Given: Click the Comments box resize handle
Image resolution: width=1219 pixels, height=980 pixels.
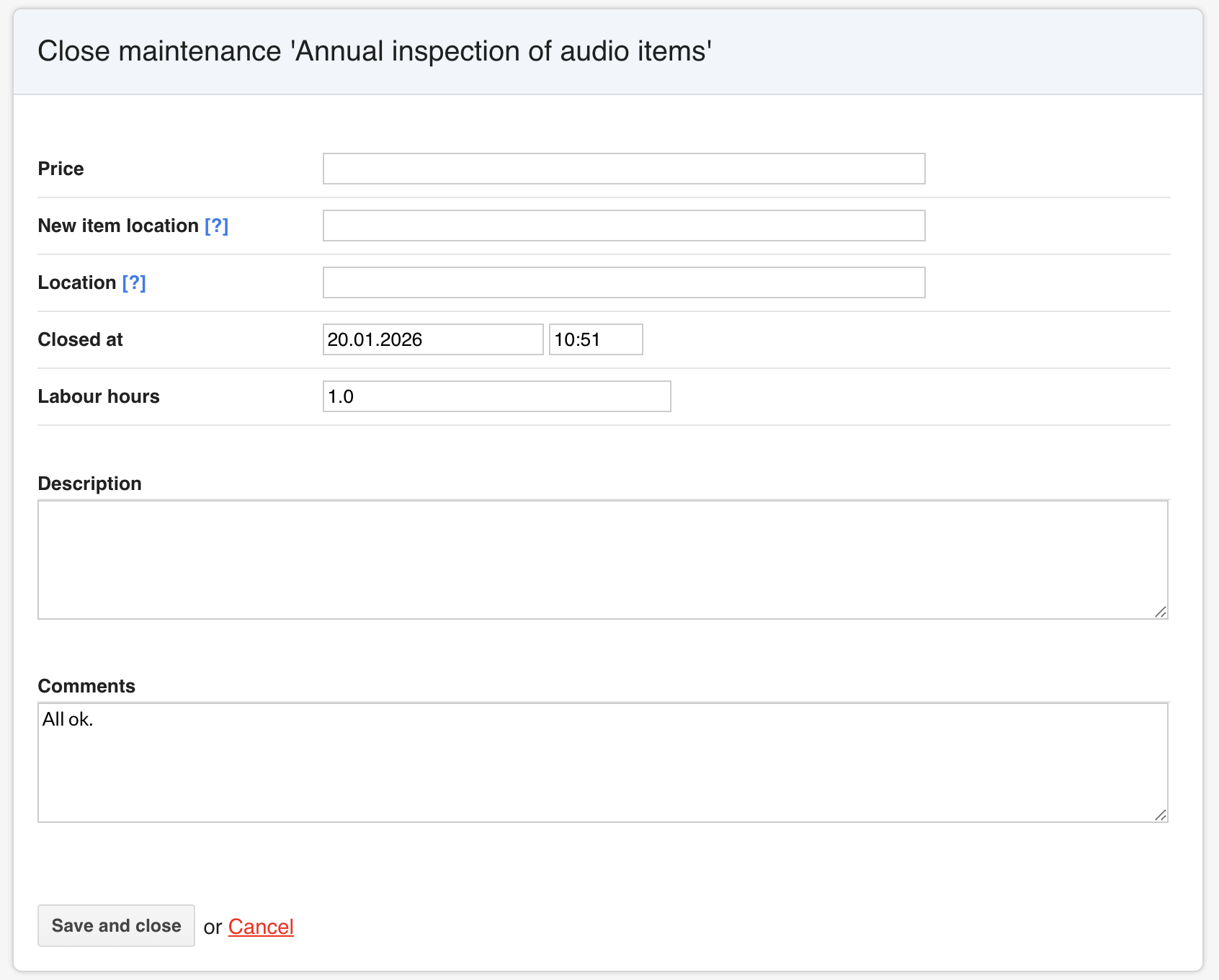Looking at the screenshot, I should [x=1160, y=815].
